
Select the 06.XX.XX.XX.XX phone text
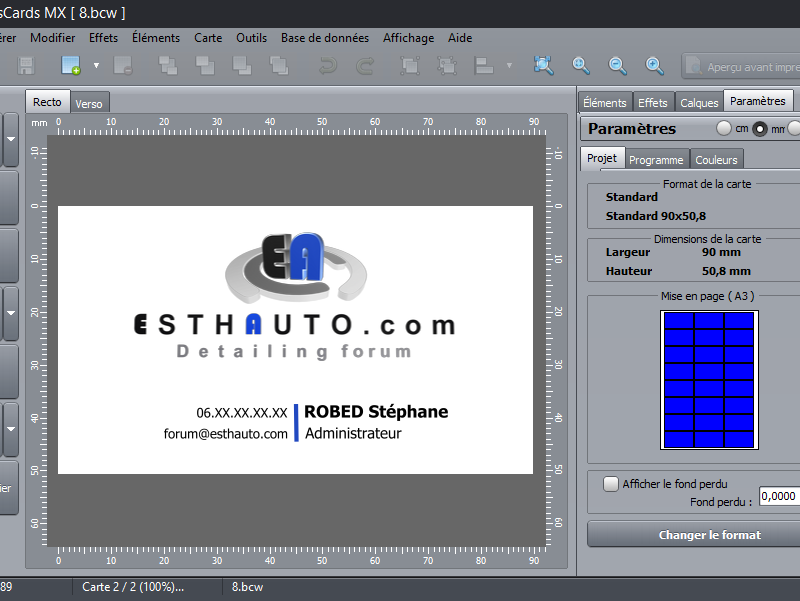242,413
